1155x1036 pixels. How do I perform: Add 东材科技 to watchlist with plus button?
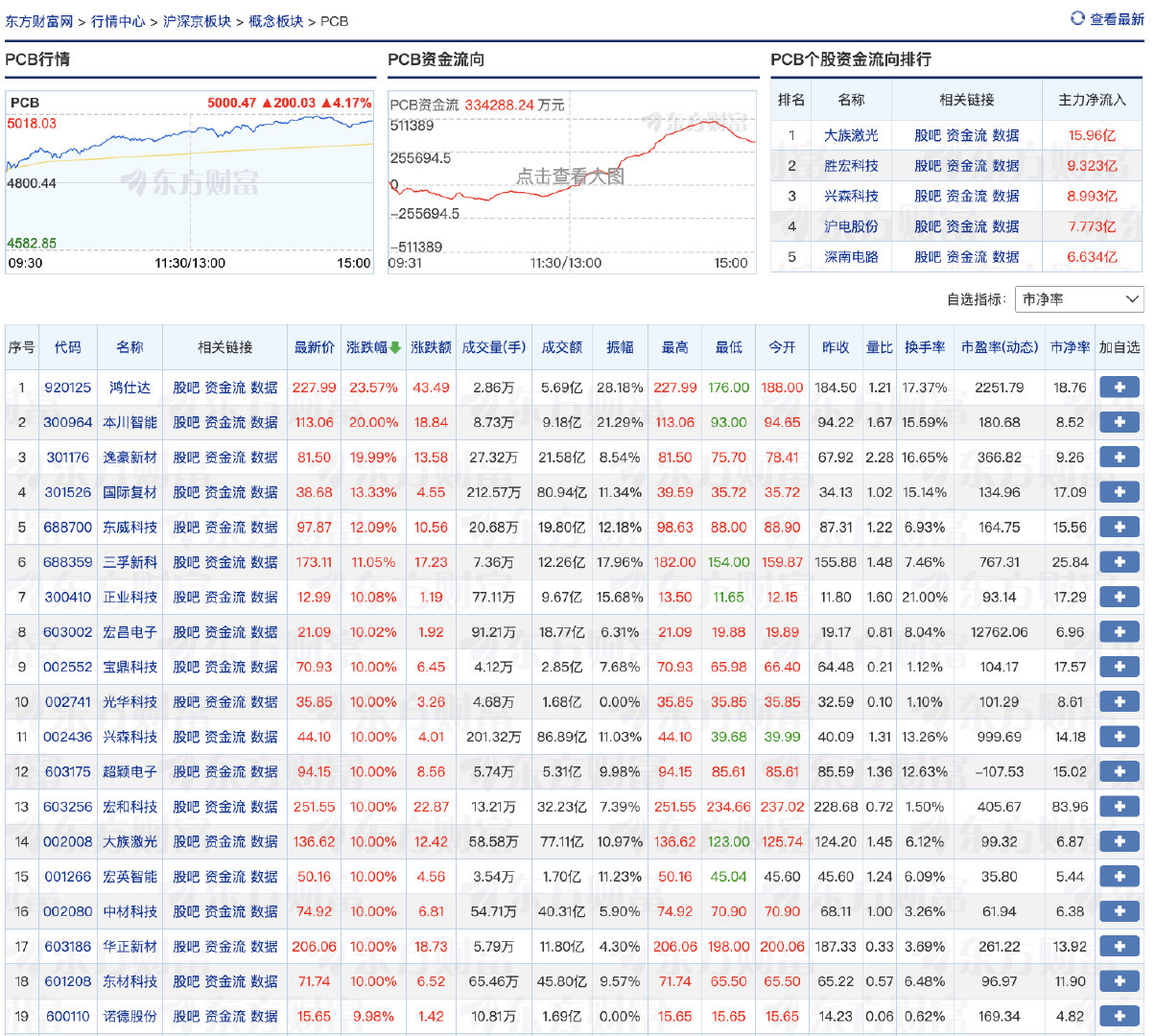(x=1119, y=981)
